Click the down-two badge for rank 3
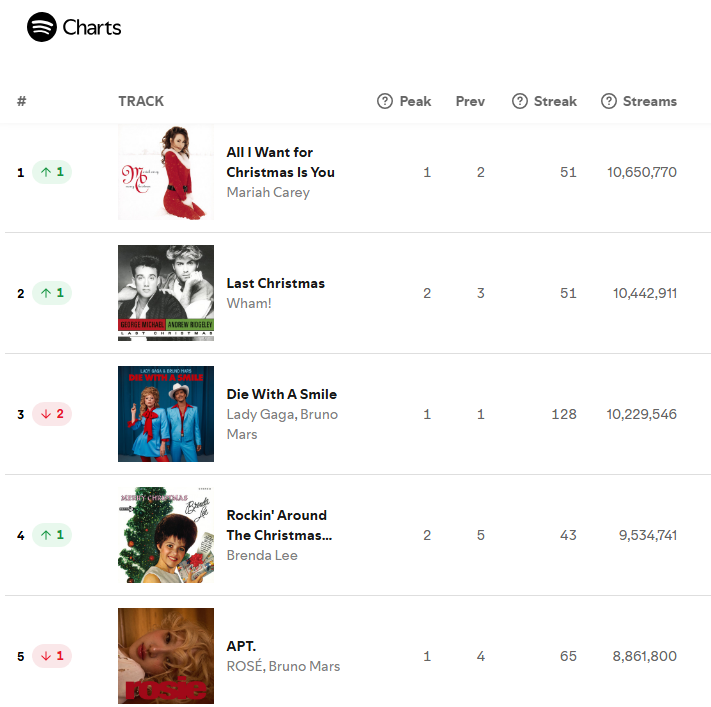 (52, 414)
